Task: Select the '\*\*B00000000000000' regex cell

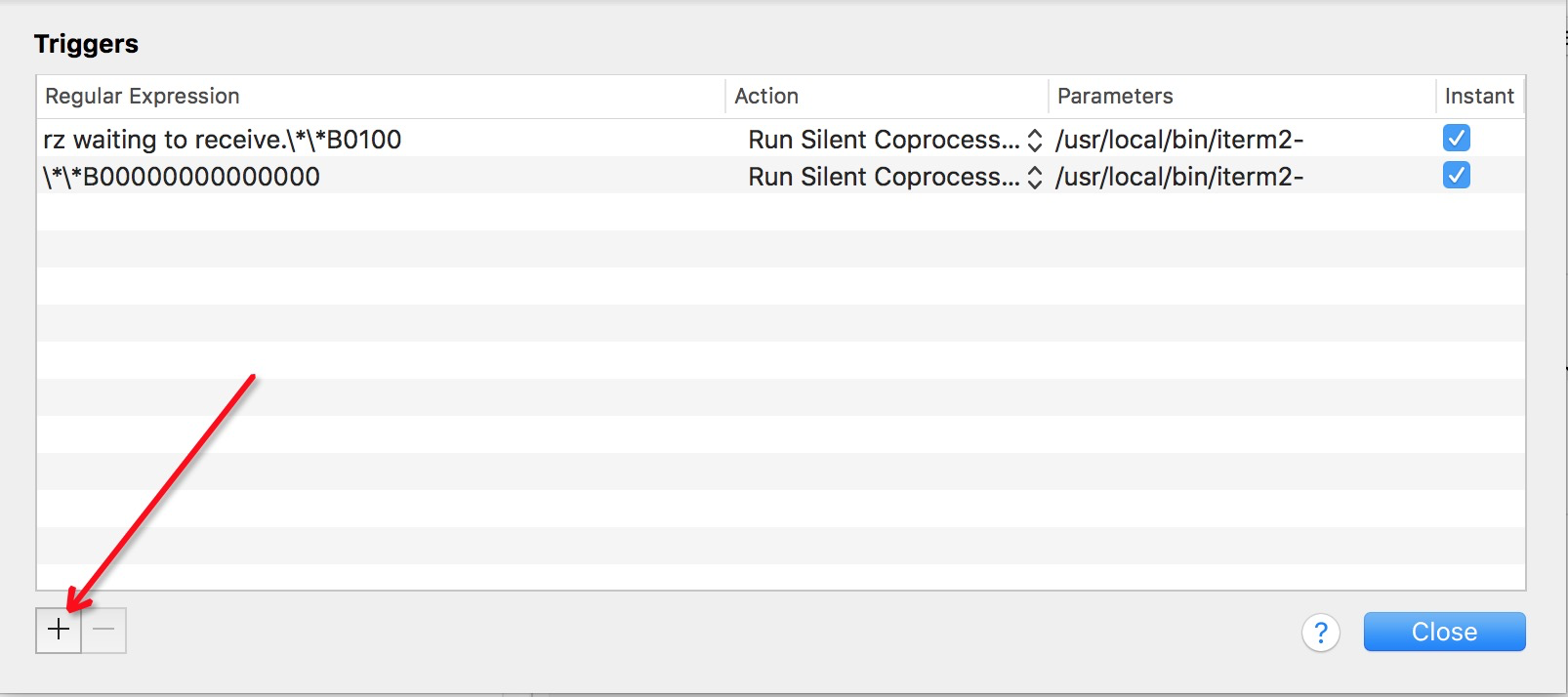Action: pyautogui.click(x=182, y=177)
